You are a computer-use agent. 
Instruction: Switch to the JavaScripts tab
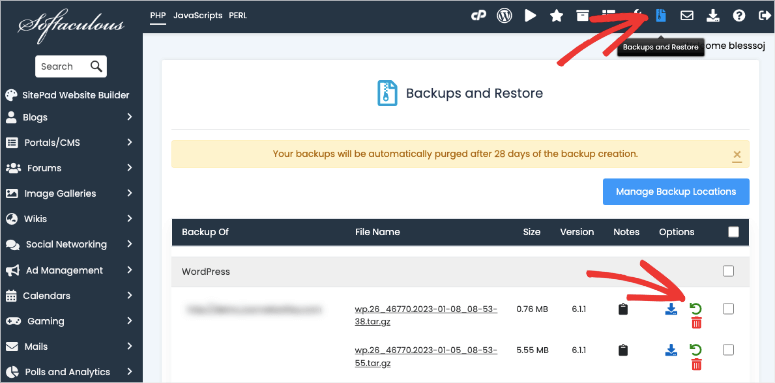198,15
